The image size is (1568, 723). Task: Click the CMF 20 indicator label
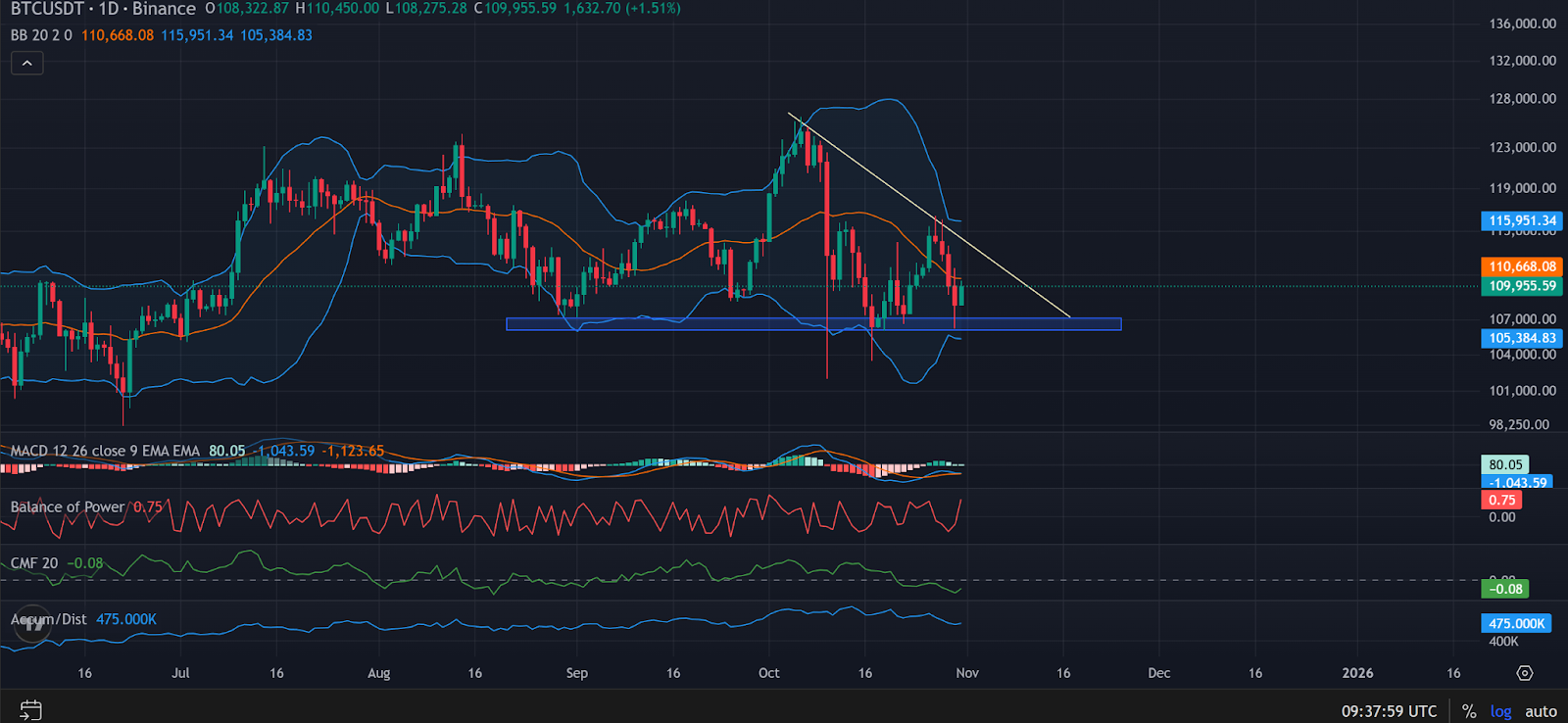[x=34, y=563]
